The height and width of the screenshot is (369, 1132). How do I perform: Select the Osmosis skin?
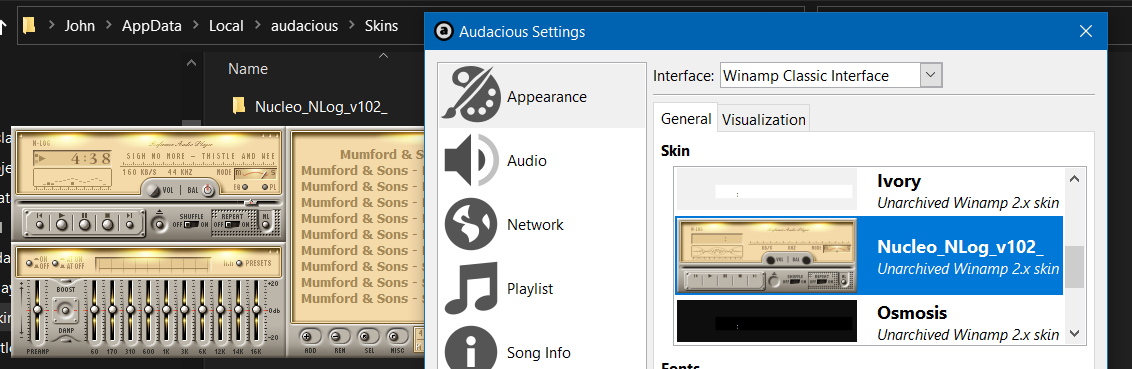869,321
